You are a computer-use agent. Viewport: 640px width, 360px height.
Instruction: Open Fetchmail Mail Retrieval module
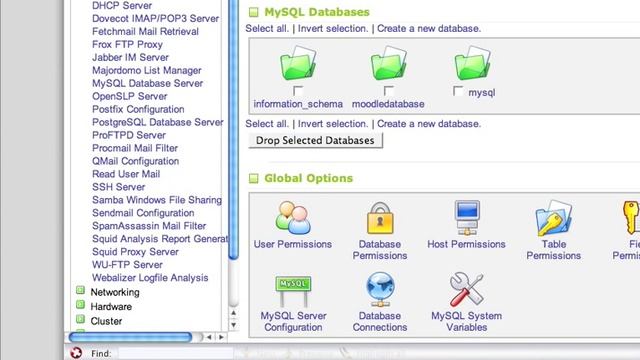point(145,31)
